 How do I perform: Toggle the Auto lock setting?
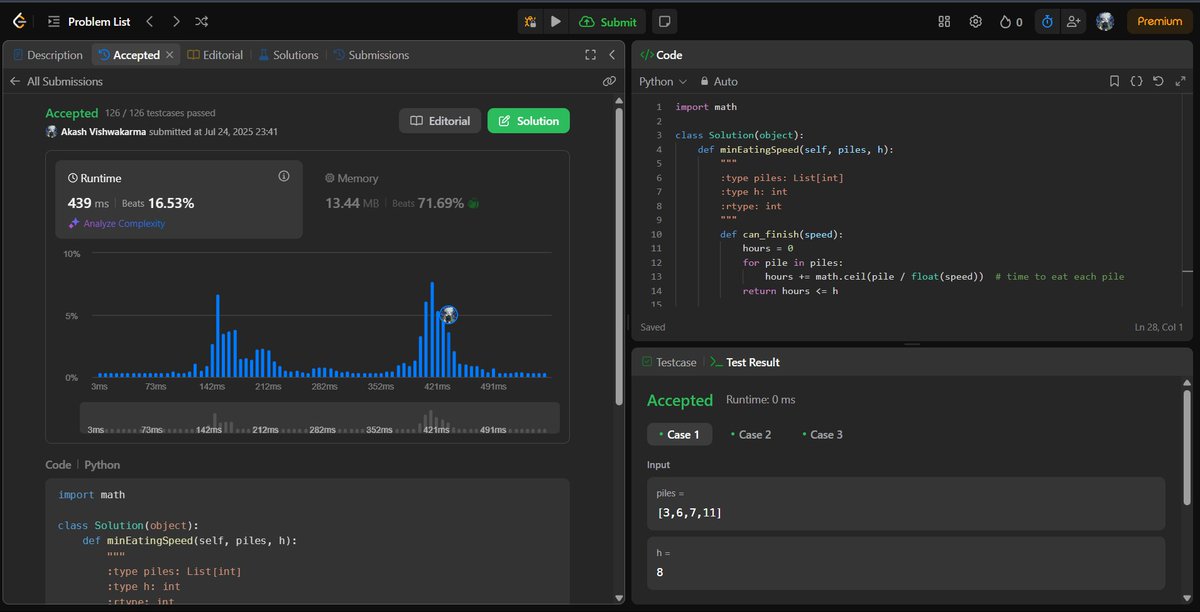click(719, 81)
